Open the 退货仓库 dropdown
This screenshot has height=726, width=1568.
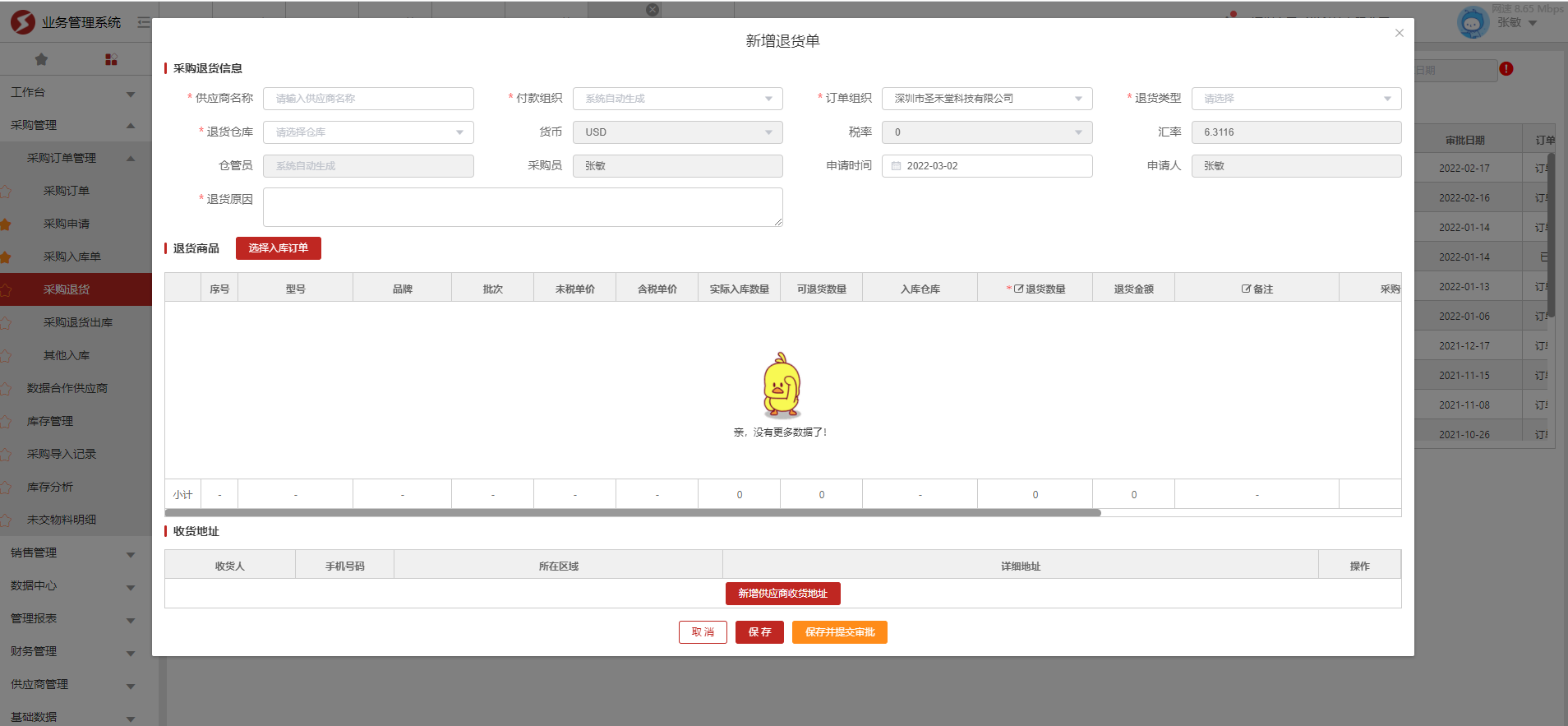[x=368, y=132]
